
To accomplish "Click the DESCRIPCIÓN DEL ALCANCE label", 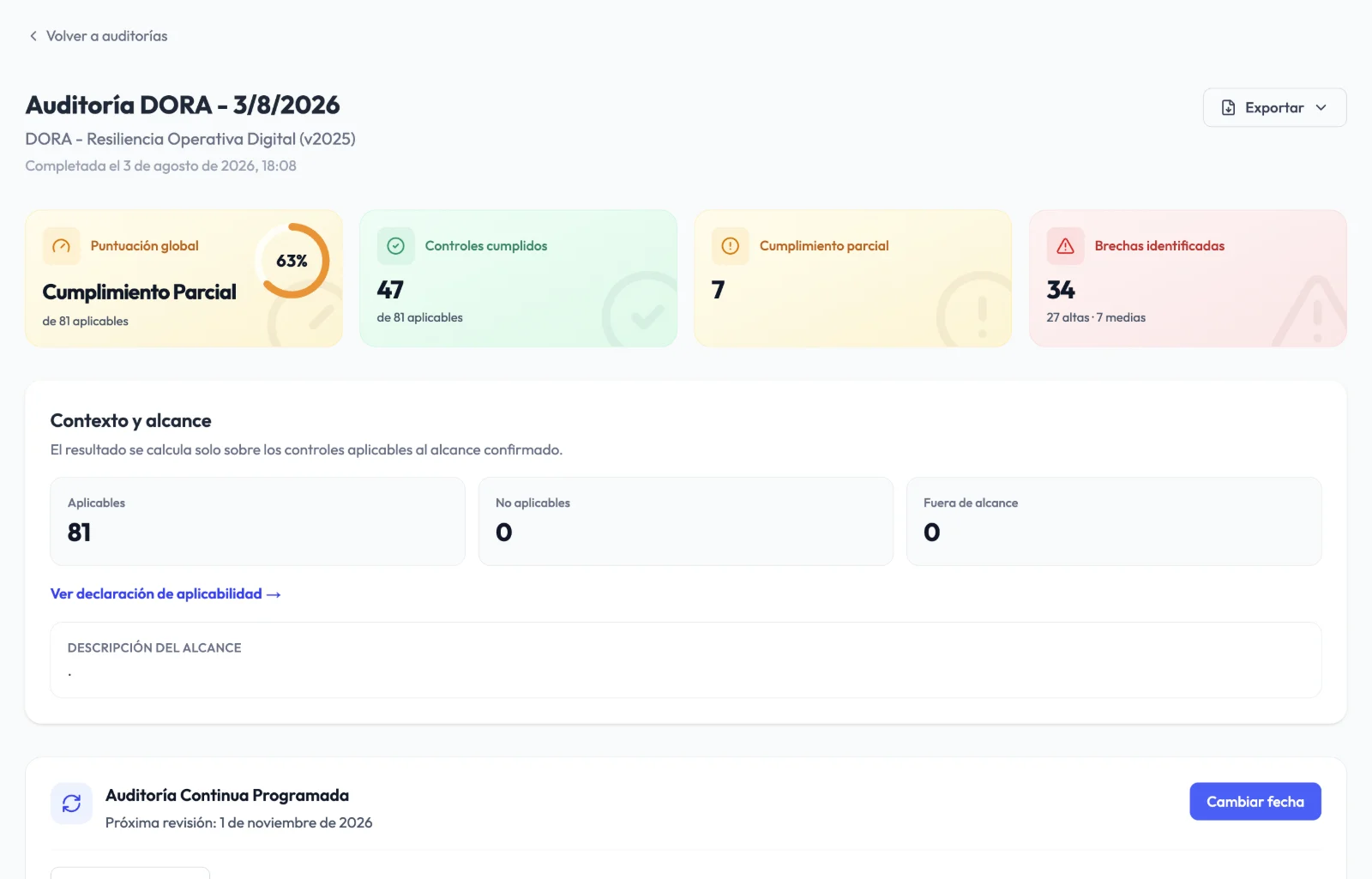I will point(154,648).
